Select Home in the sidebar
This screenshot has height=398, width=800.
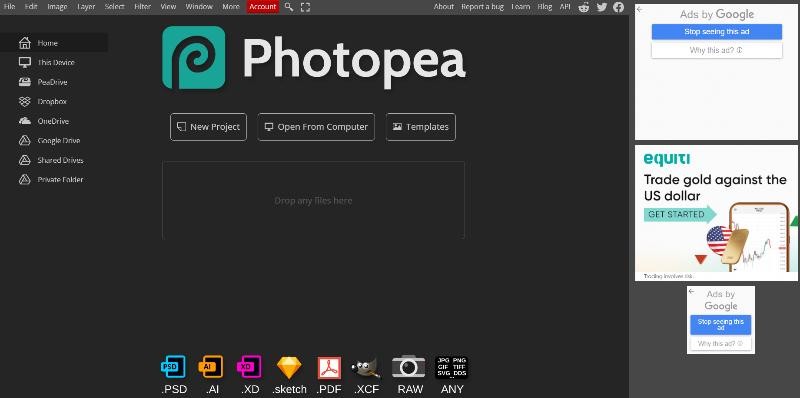[x=54, y=43]
